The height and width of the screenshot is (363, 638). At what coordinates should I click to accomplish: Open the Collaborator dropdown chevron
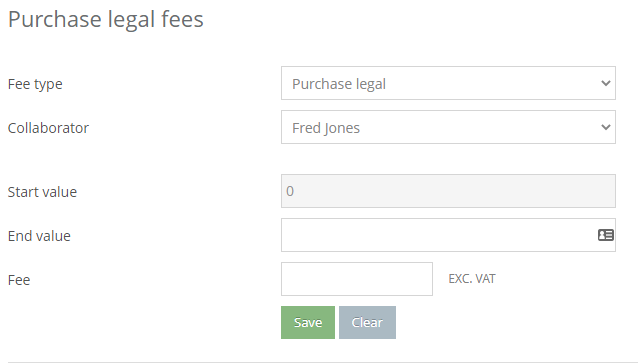point(605,127)
